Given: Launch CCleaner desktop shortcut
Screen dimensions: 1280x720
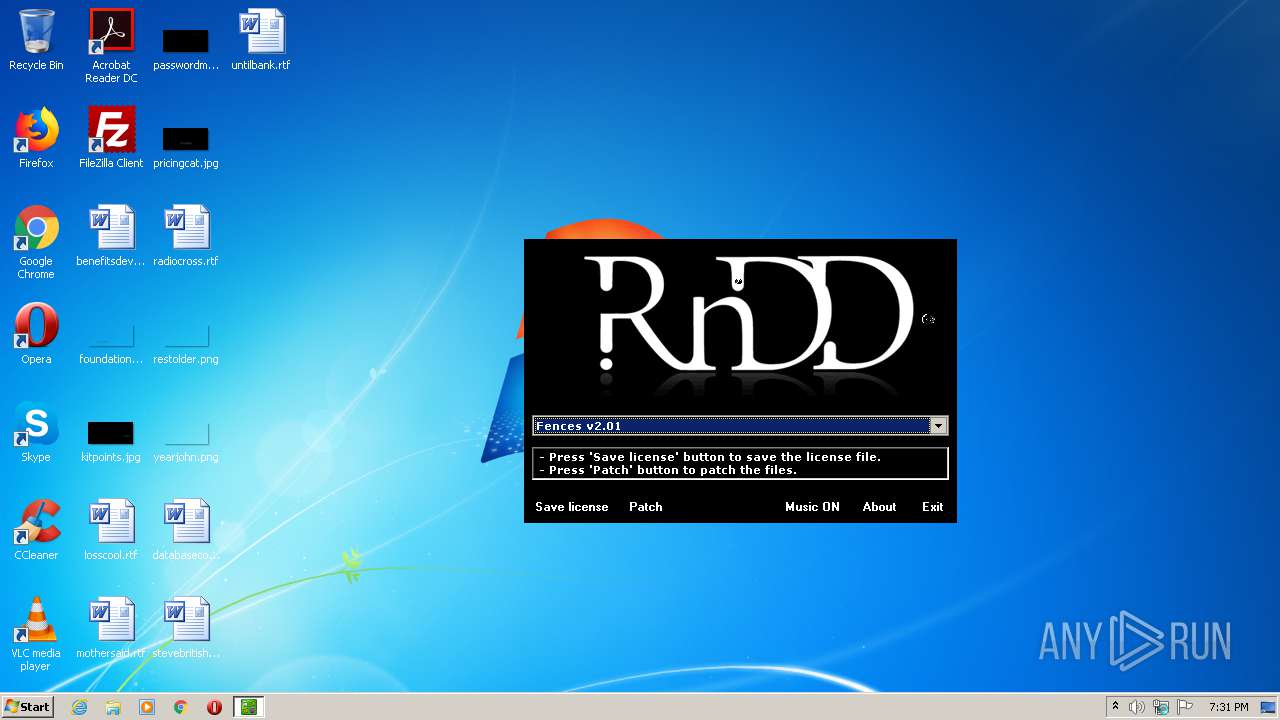Looking at the screenshot, I should (36, 530).
